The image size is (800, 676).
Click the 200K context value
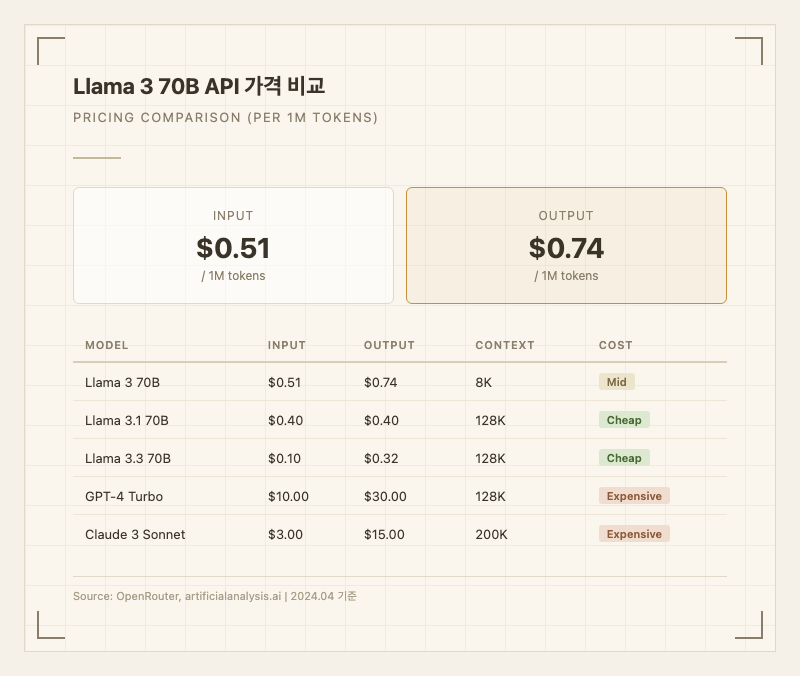click(x=491, y=534)
